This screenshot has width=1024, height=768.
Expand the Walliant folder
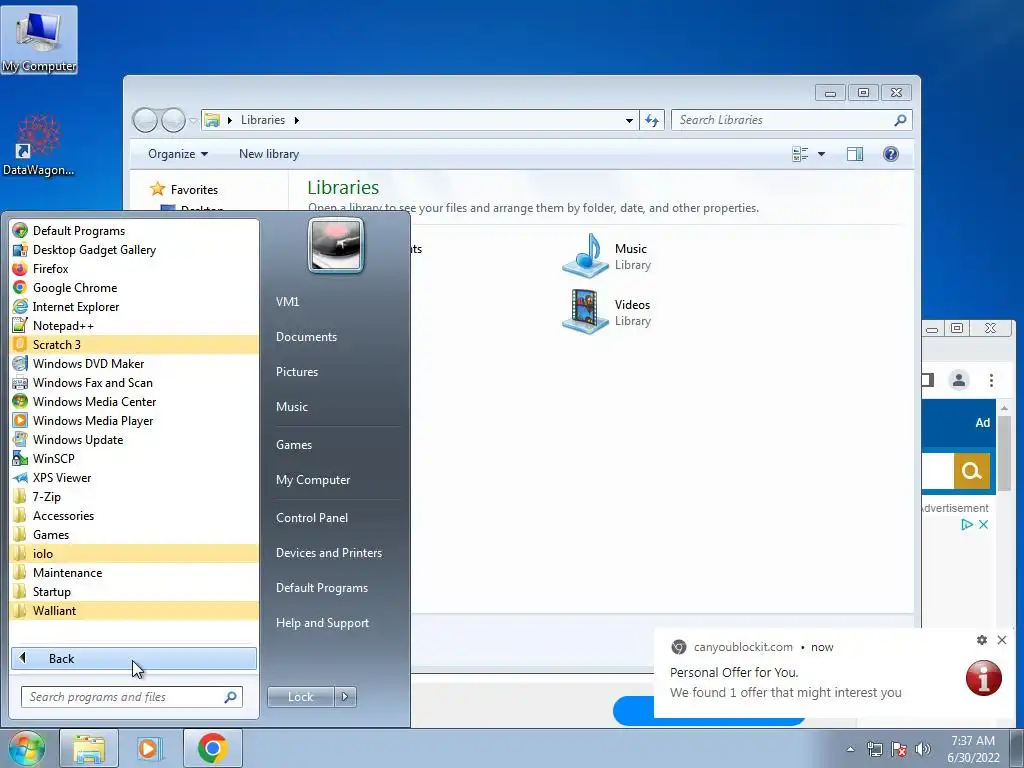pos(134,610)
